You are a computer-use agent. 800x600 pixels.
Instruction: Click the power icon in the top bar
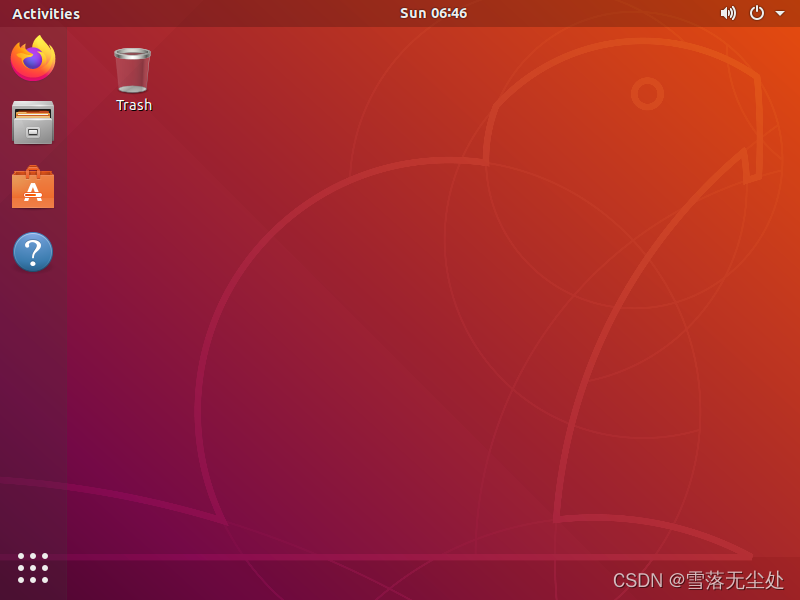coord(757,13)
